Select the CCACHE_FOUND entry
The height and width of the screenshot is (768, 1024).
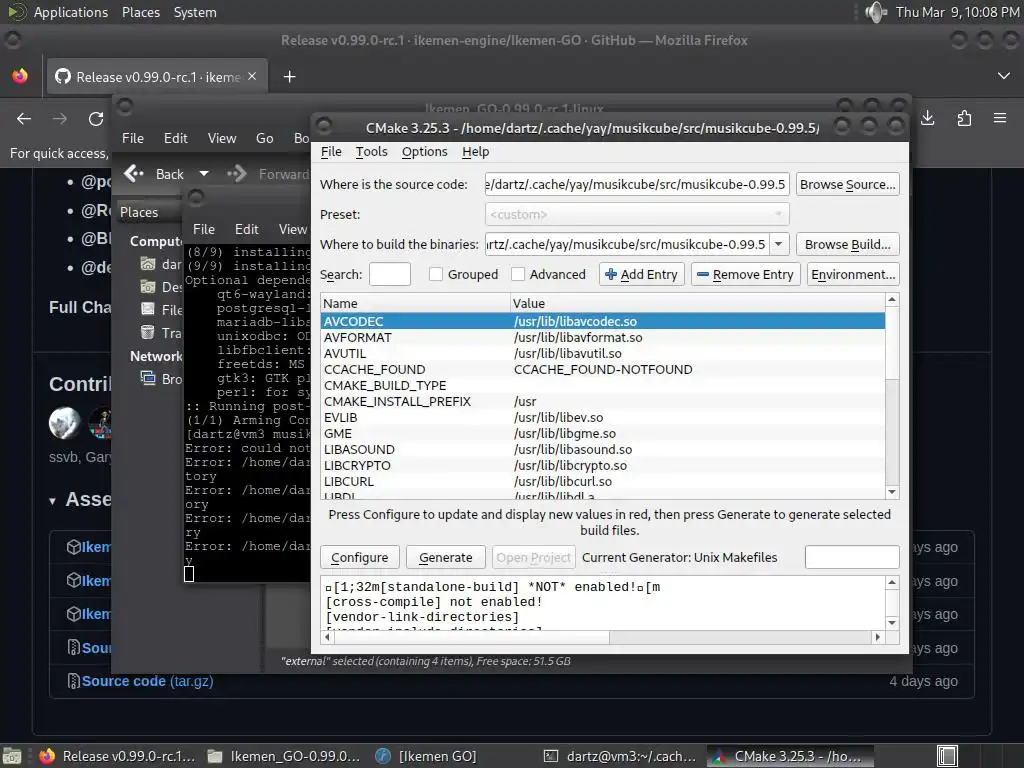pyautogui.click(x=602, y=370)
